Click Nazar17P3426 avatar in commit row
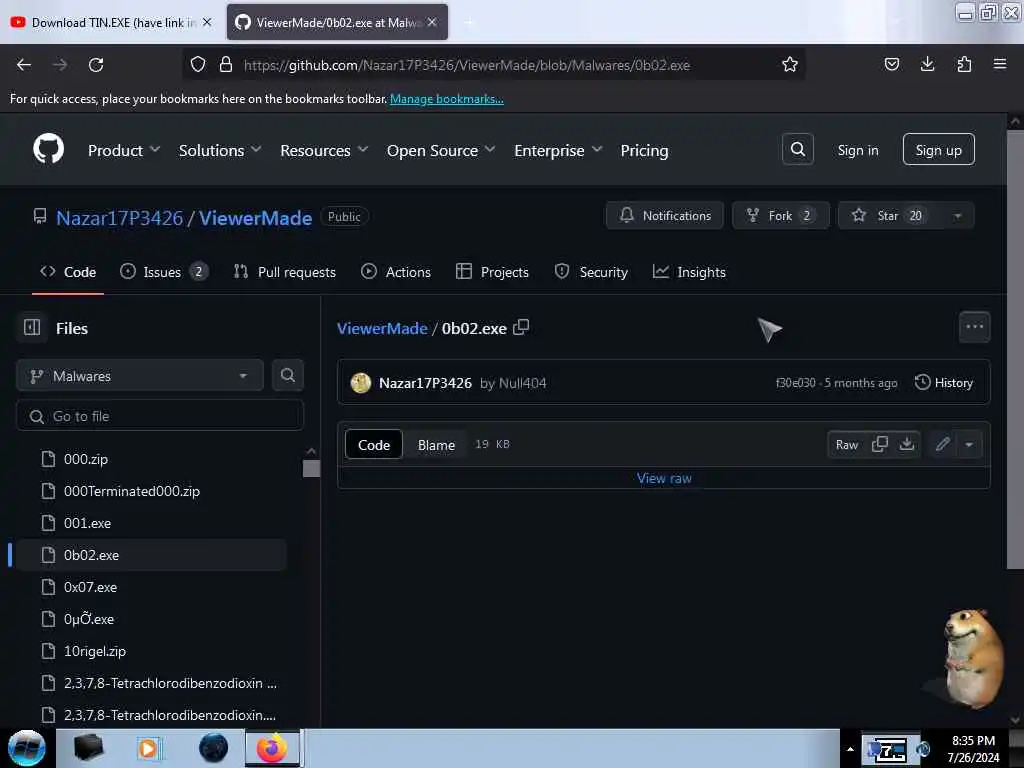 click(x=360, y=383)
